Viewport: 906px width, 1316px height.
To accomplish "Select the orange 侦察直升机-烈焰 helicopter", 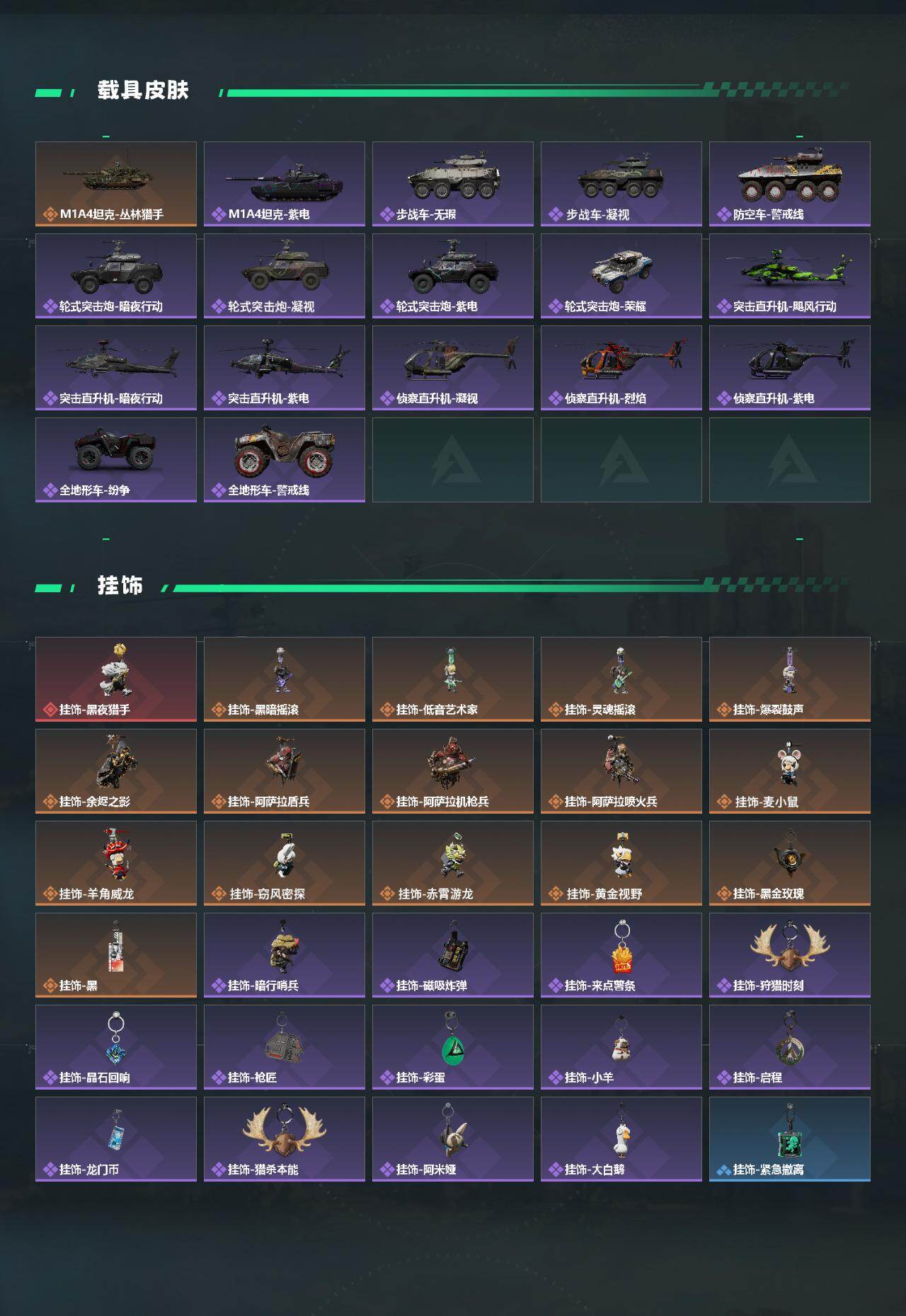I will [x=621, y=368].
